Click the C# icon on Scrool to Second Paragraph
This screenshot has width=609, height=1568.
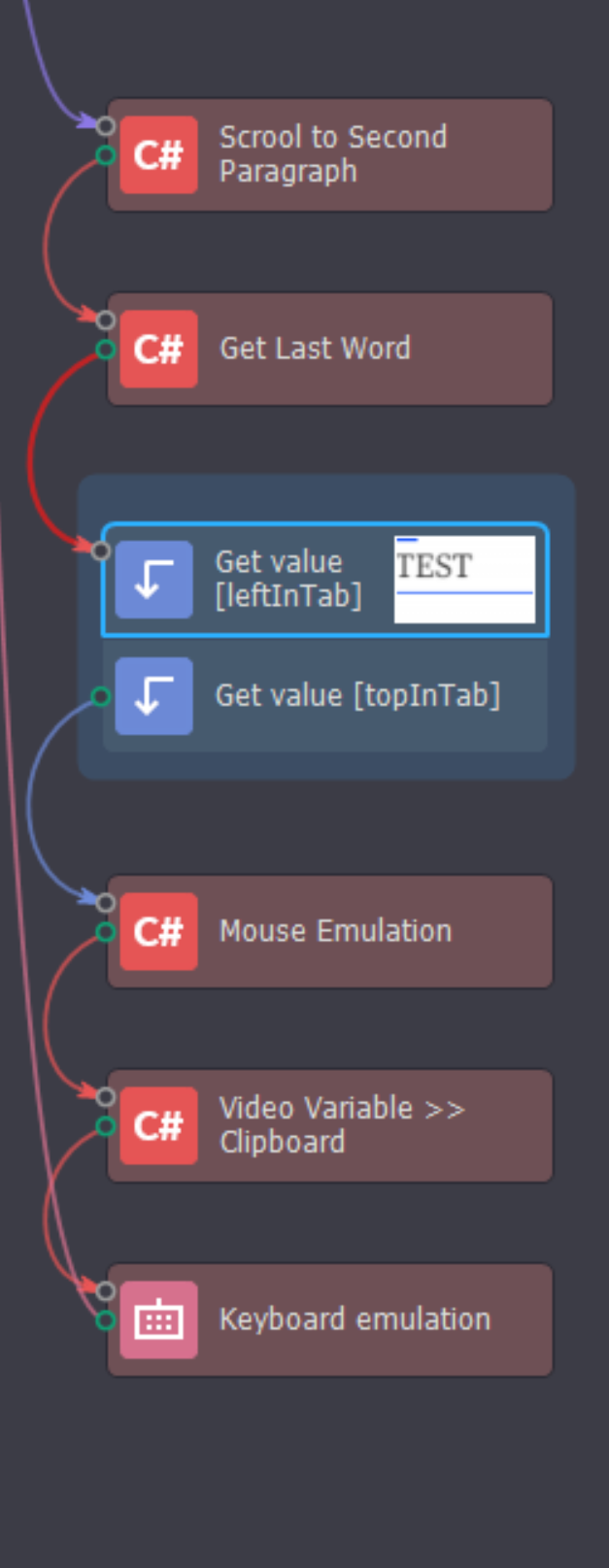(158, 155)
